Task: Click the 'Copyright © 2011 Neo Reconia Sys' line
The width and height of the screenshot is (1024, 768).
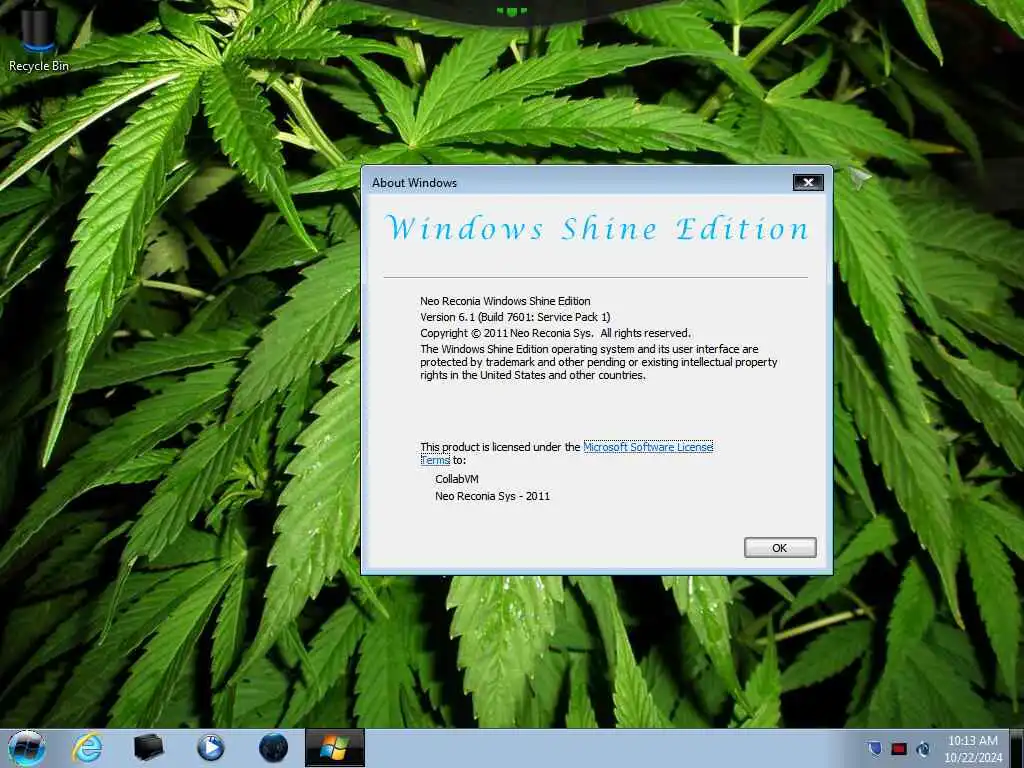Action: pyautogui.click(x=555, y=333)
